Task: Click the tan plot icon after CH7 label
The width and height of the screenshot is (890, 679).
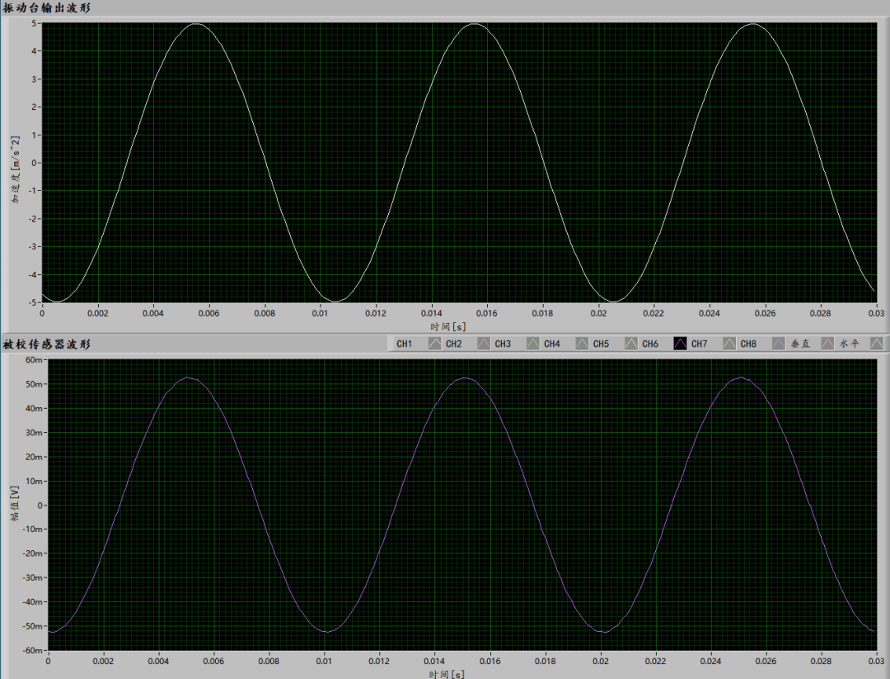Action: tap(729, 343)
